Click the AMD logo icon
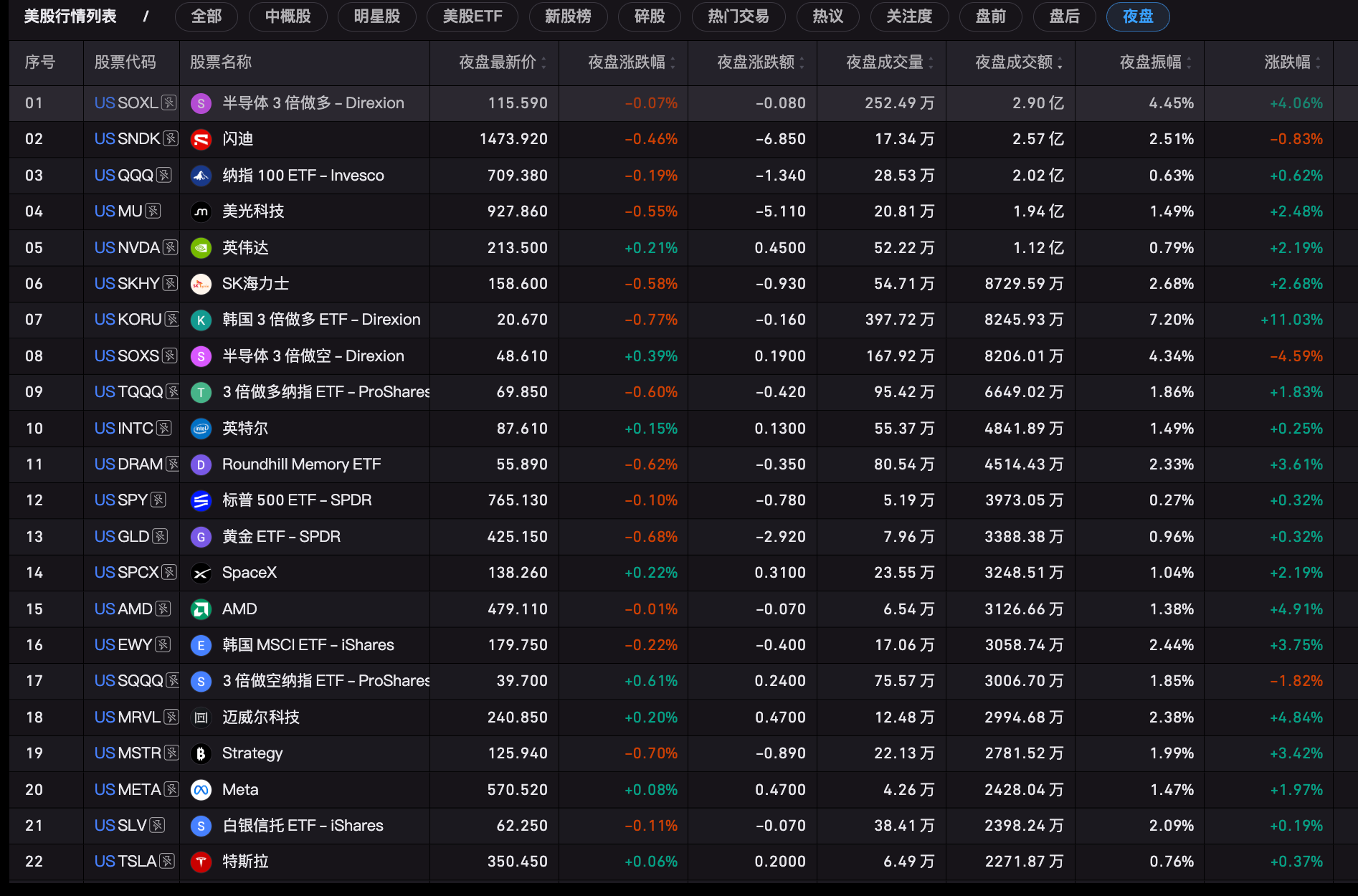The width and height of the screenshot is (1358, 896). click(201, 609)
